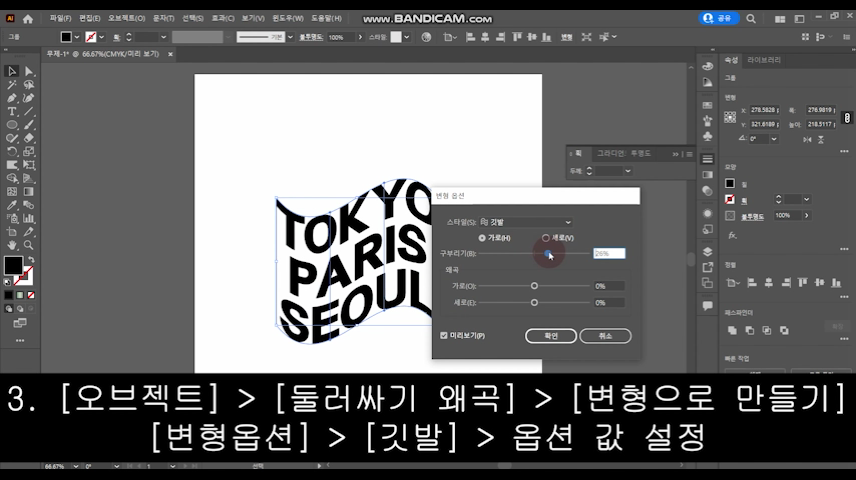Viewport: 856px width, 480px height.
Task: Click the 취소 cancel button
Action: click(x=605, y=336)
